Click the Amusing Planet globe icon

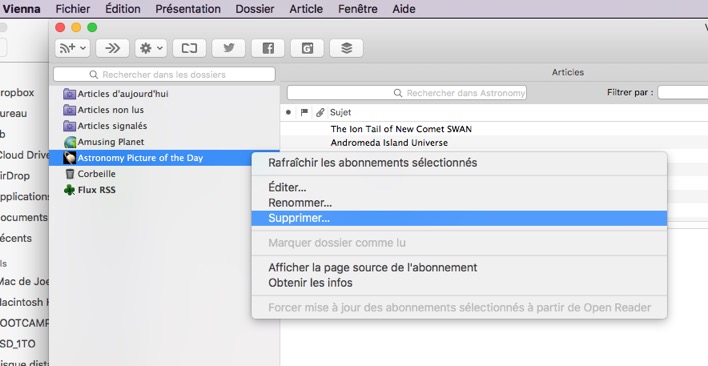(70, 142)
